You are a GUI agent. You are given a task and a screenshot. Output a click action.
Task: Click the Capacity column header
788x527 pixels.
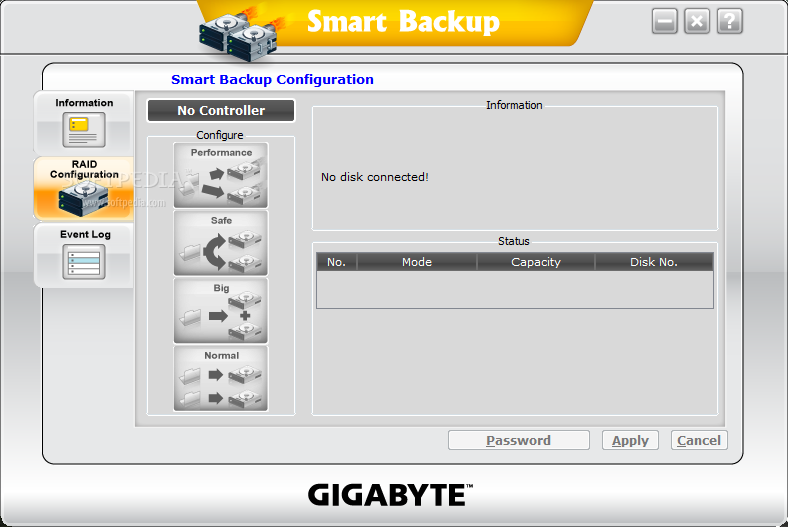point(536,262)
